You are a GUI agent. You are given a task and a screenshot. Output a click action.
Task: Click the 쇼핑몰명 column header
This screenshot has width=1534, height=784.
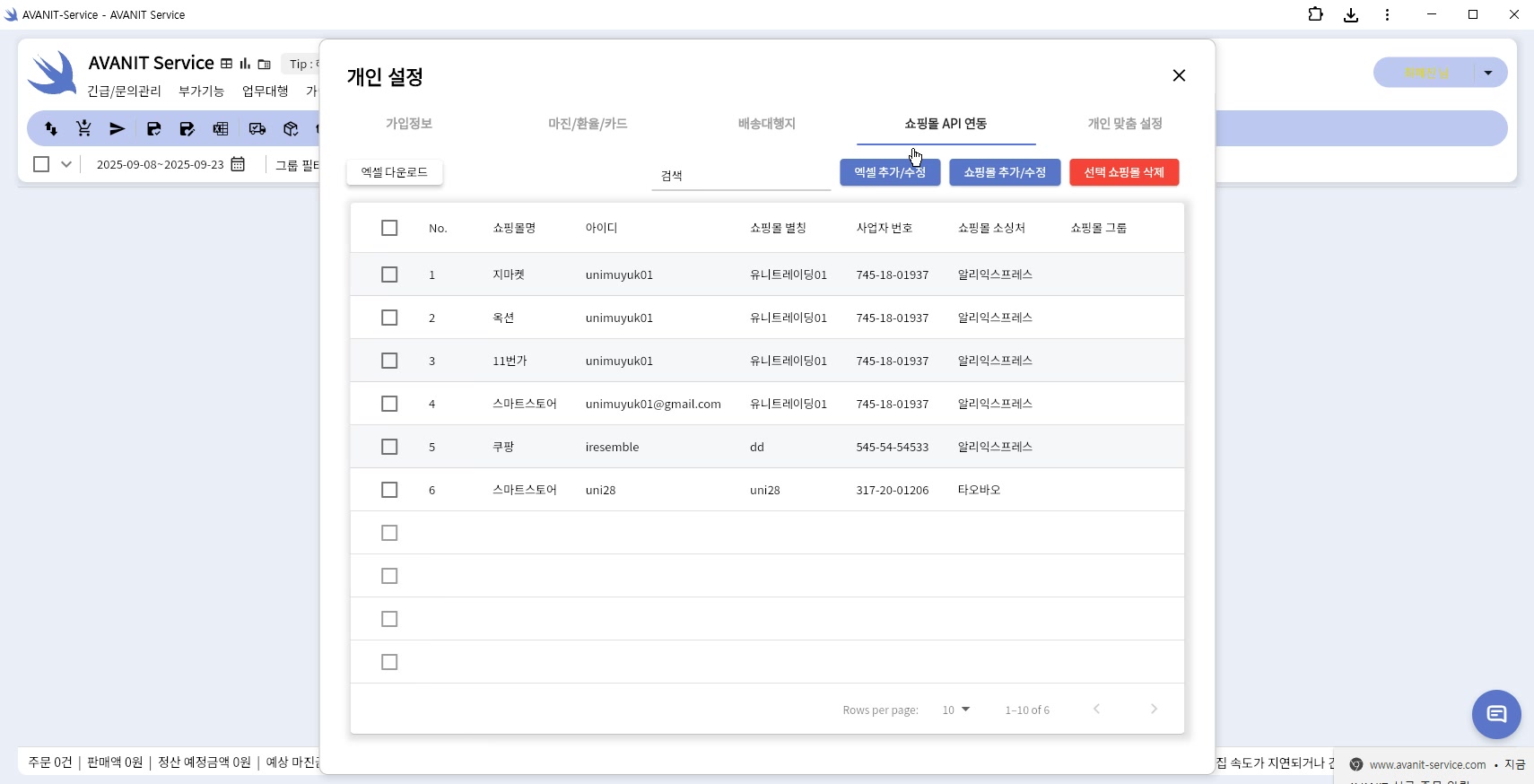pos(514,228)
